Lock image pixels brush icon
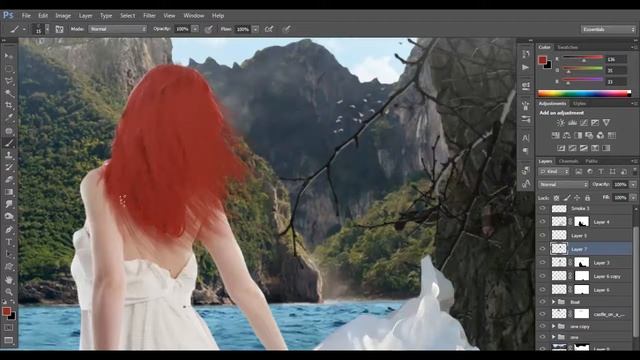This screenshot has height=360, width=640. 567,198
